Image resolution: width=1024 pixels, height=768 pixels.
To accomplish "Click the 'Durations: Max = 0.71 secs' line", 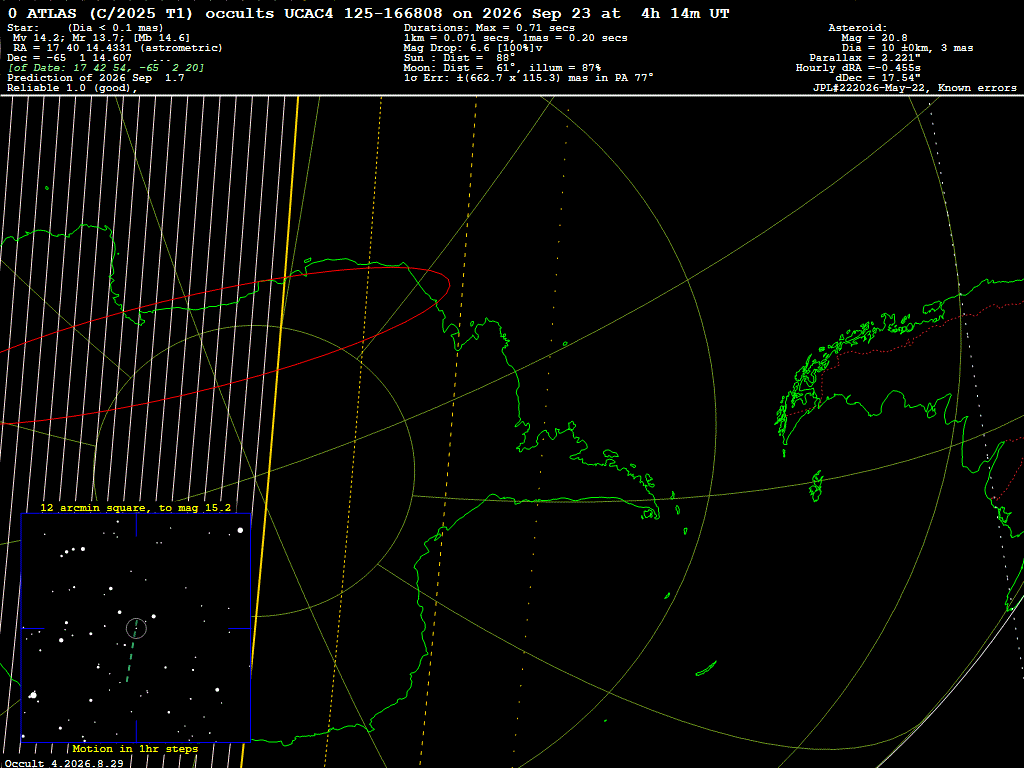I will 489,27.
